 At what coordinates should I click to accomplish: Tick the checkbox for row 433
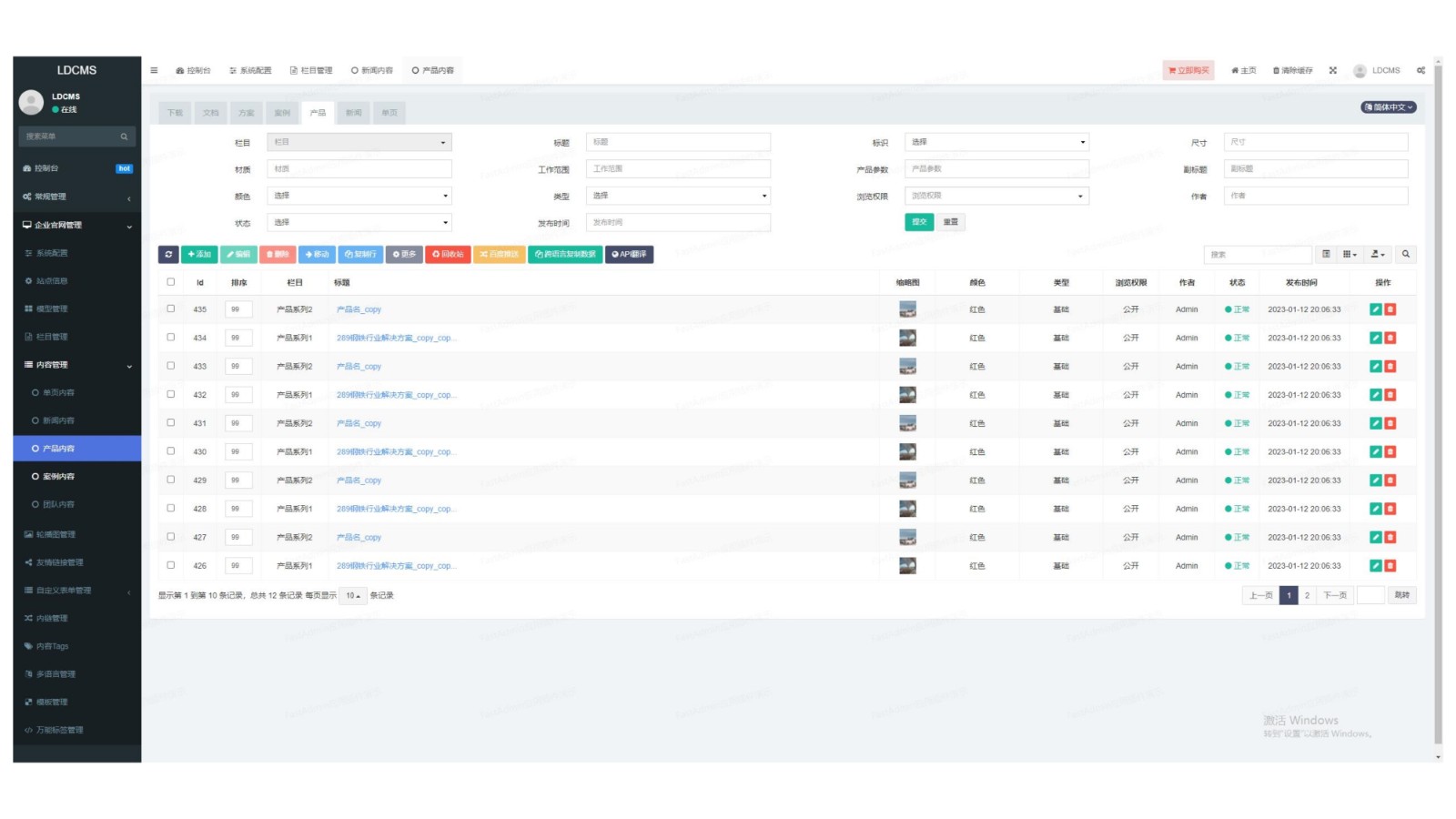click(170, 366)
